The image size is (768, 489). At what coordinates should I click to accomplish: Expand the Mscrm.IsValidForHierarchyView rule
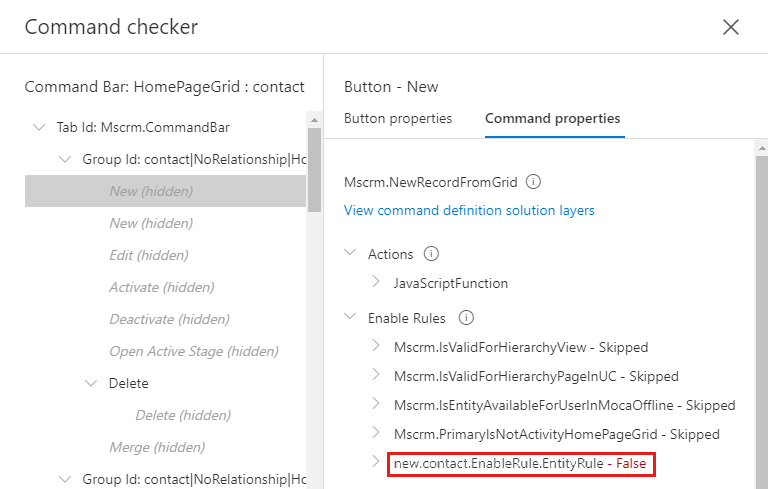pyautogui.click(x=376, y=347)
